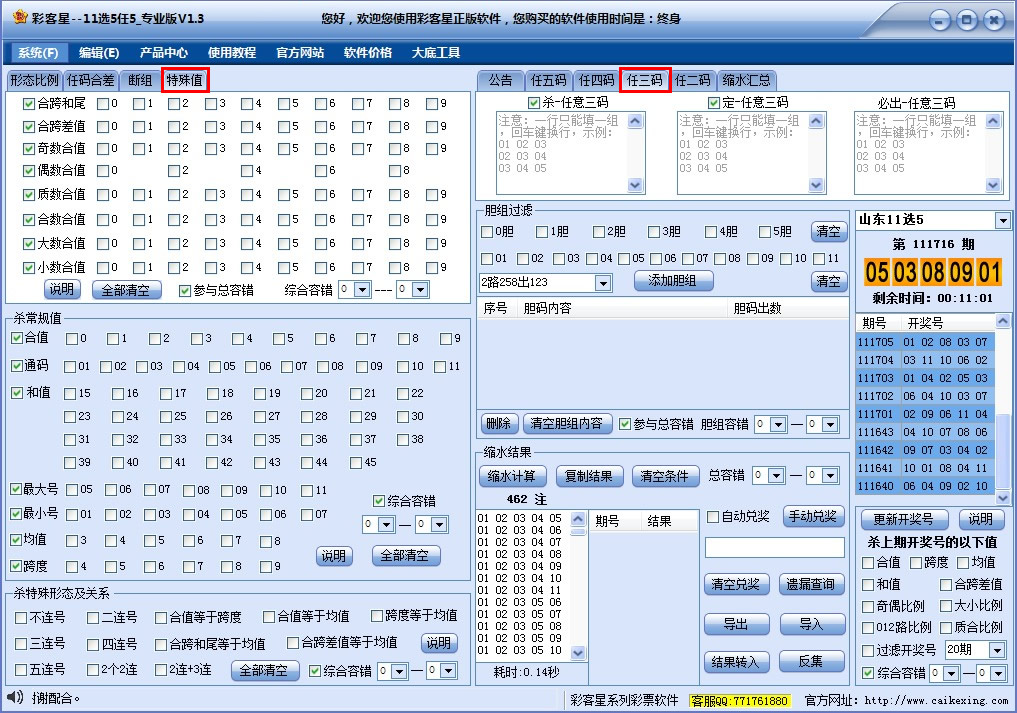Open the 山东11选5 lottery selector dropdown
Viewport: 1017px width, 713px height.
point(1001,219)
